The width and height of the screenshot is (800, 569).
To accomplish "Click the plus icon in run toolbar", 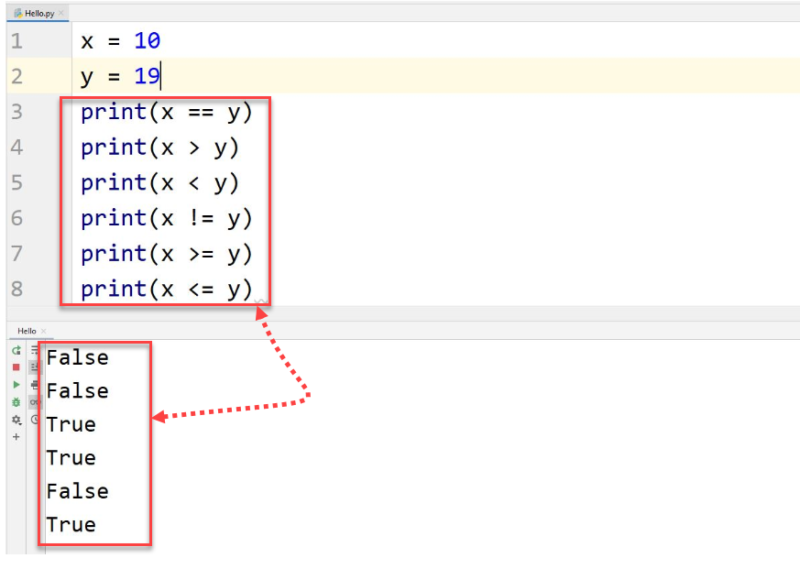I will [16, 437].
